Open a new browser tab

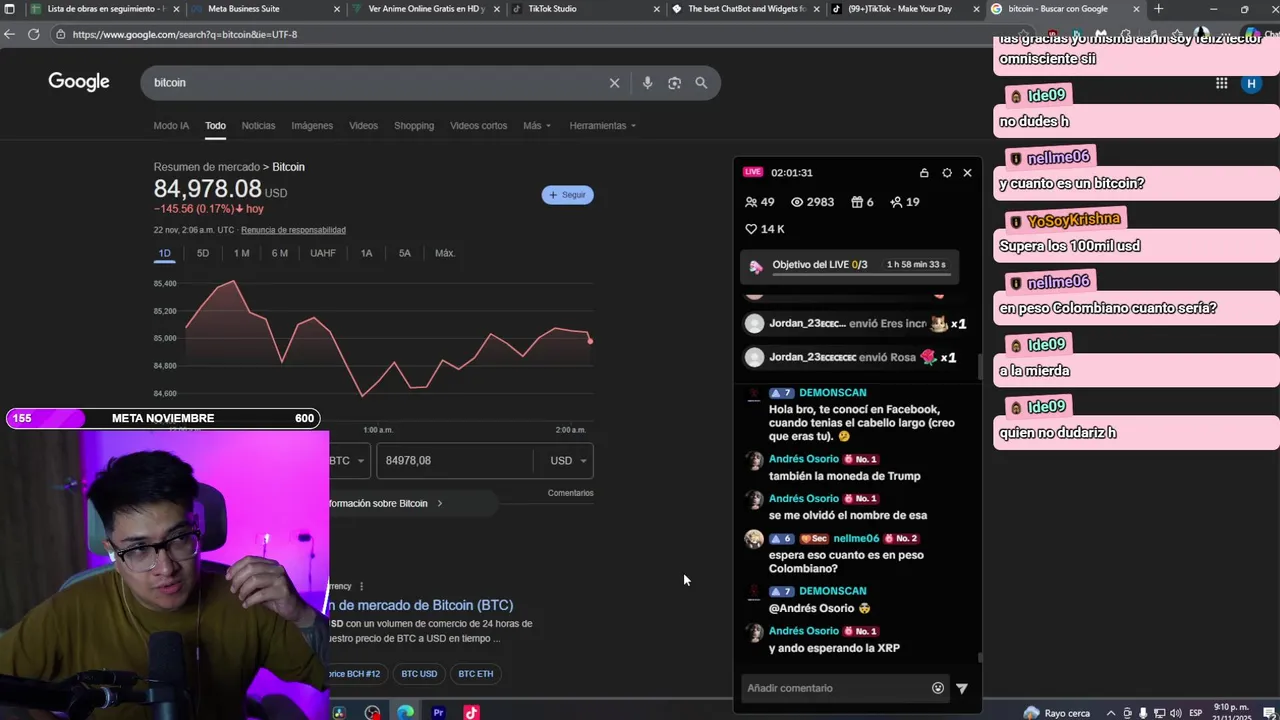point(1158,9)
